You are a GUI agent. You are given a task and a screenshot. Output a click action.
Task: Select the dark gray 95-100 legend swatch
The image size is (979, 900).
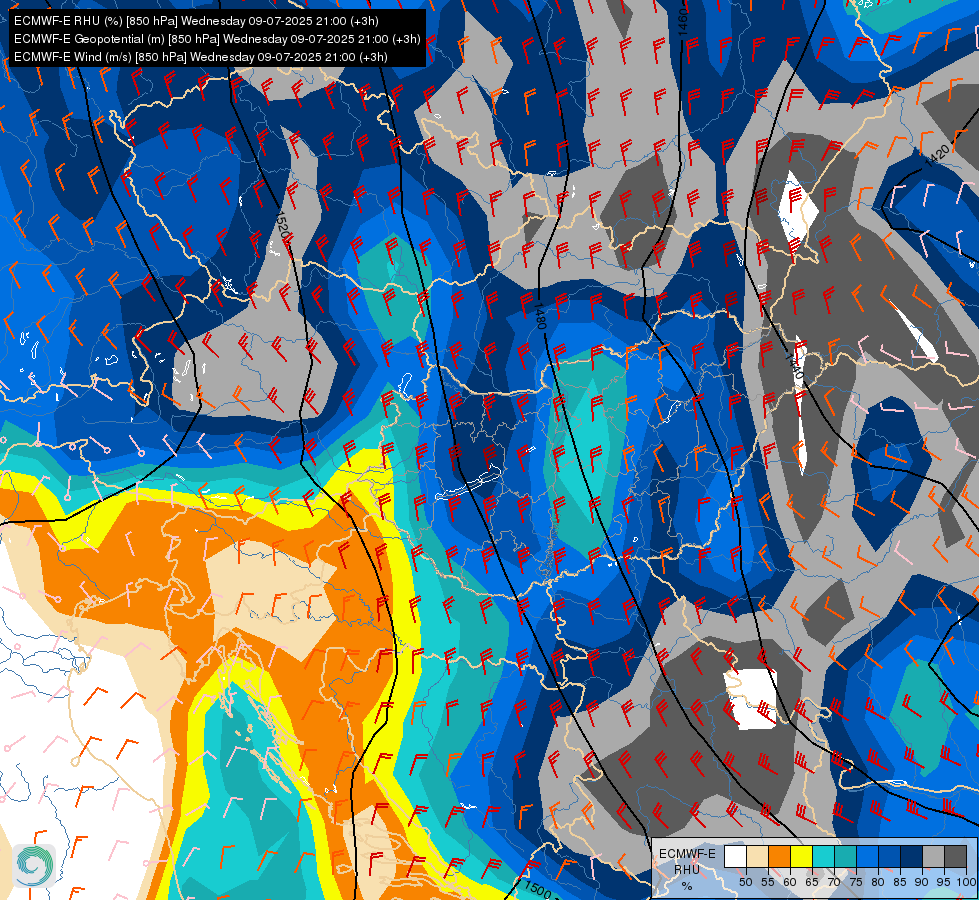click(956, 856)
